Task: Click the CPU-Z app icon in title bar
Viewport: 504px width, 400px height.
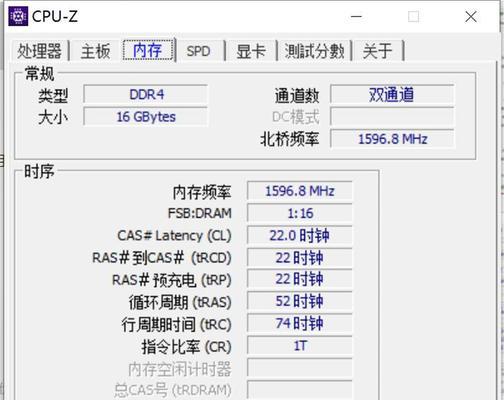Action: (18, 16)
